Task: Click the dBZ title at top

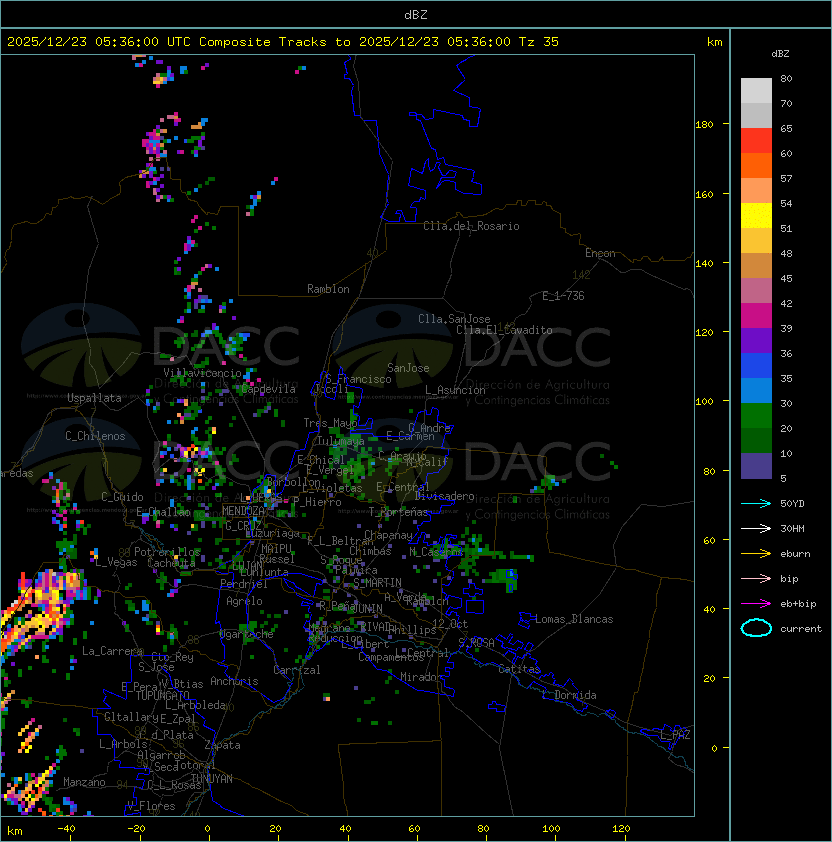Action: point(416,15)
